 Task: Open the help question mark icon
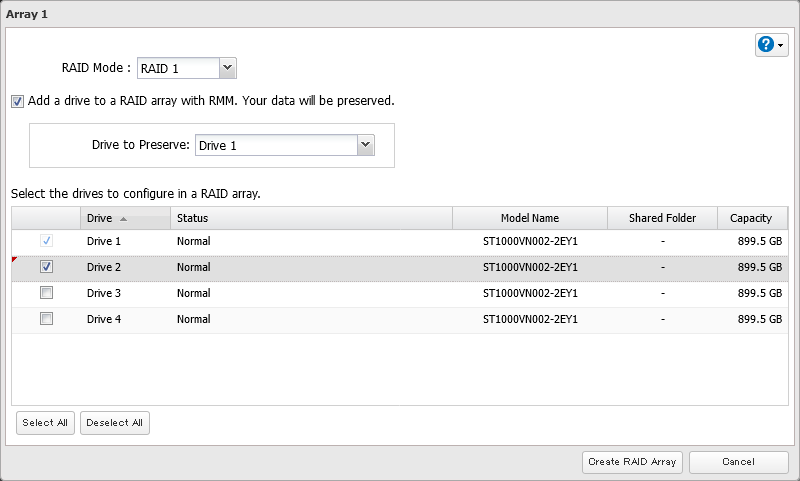pyautogui.click(x=766, y=45)
